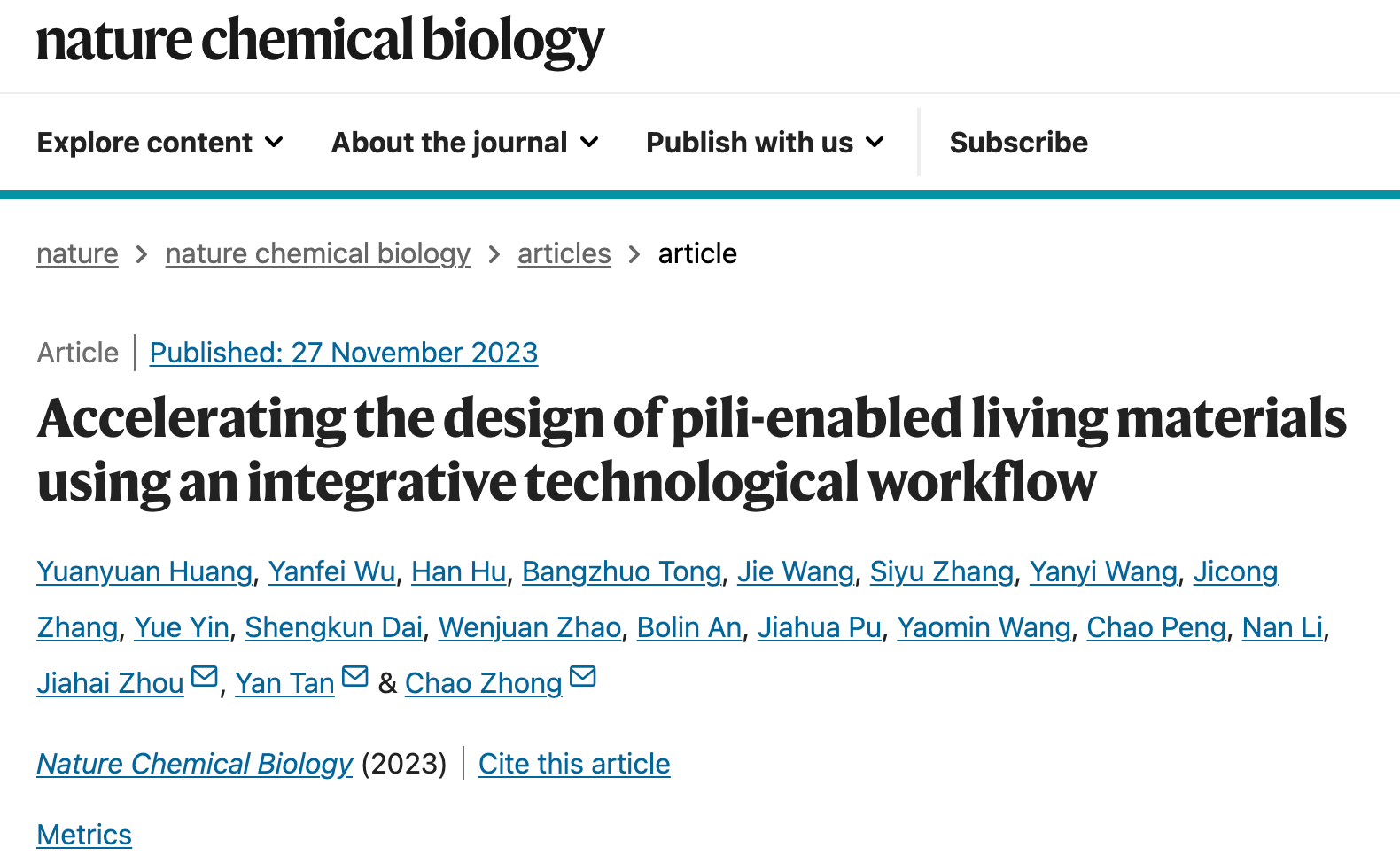
Task: Click the email icon next to Jiahai Zhou
Action: coord(205,677)
